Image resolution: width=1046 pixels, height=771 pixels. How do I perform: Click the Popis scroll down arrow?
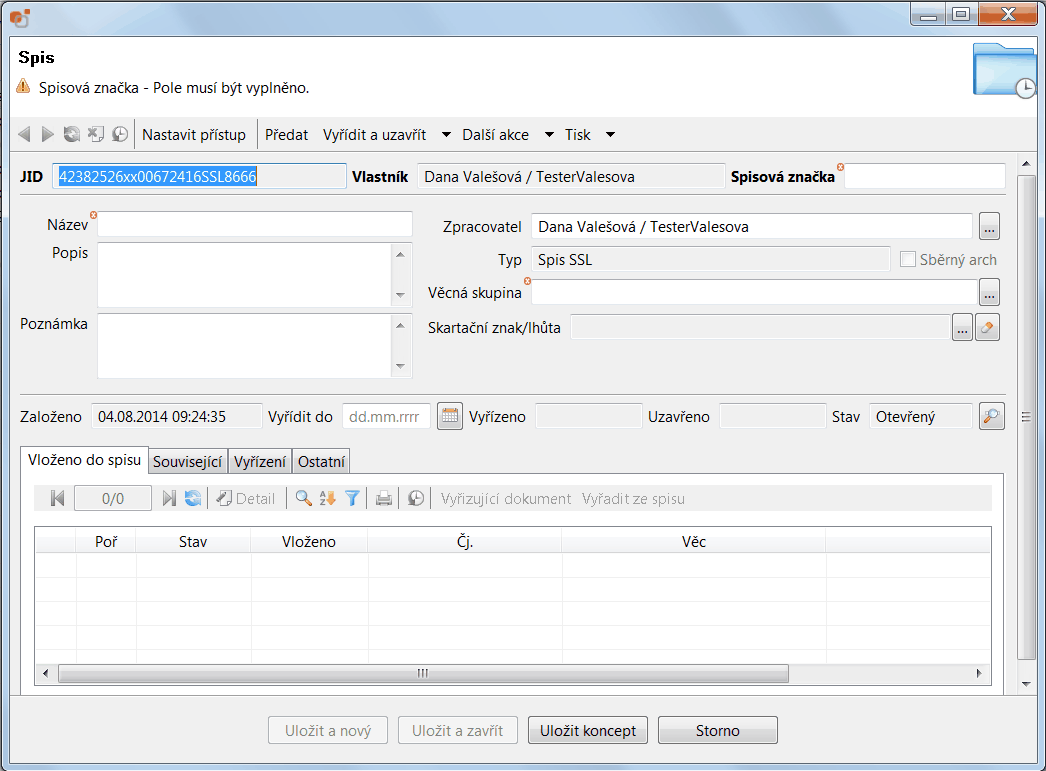[400, 295]
